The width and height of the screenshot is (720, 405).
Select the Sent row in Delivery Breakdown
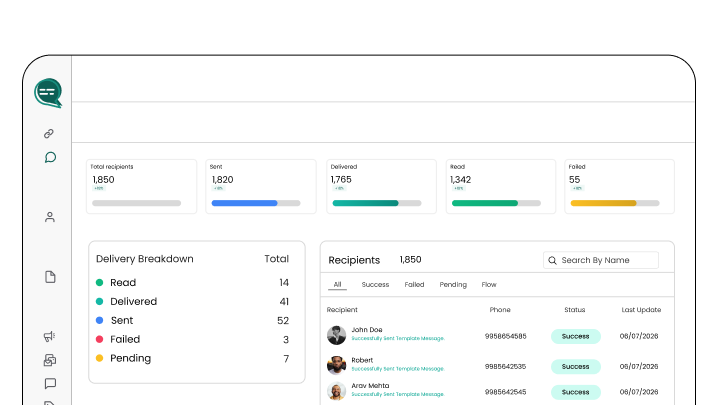(192, 320)
